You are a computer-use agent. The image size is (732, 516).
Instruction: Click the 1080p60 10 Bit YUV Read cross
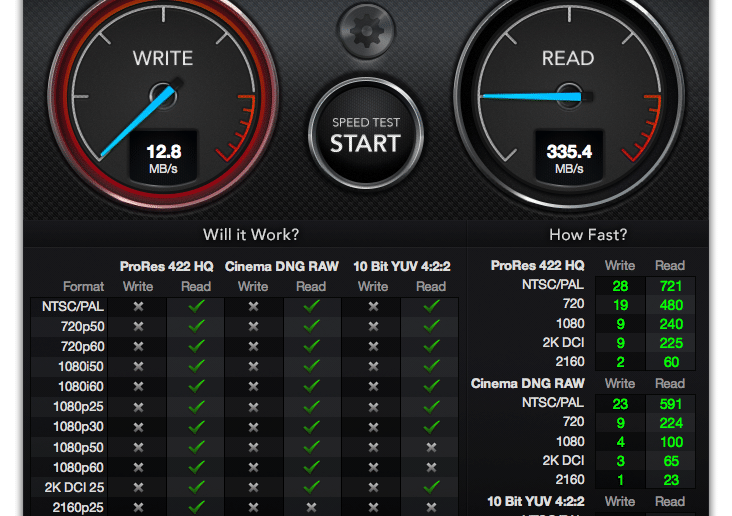coord(431,467)
